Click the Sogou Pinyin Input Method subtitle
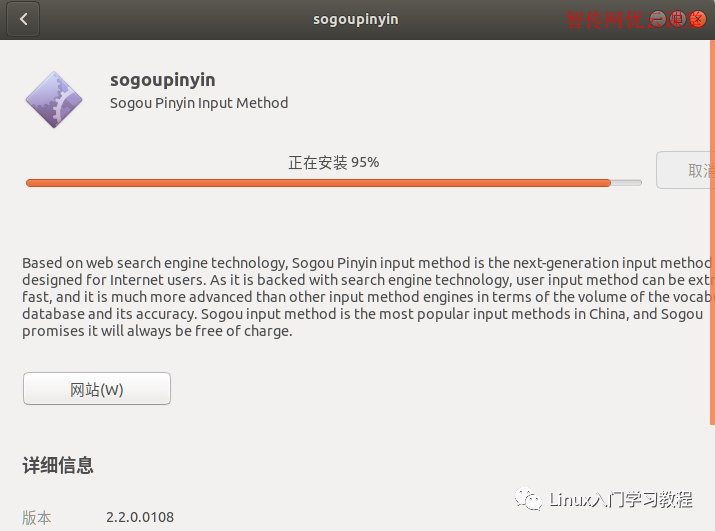Viewport: 715px width, 531px height. (199, 103)
